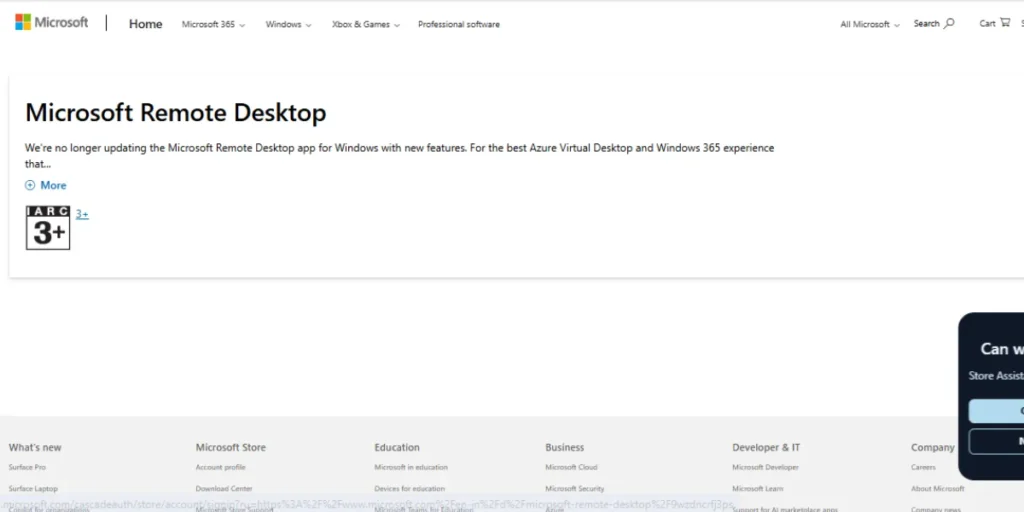Screen dimensions: 1024x512
Task: Open Surface Pro footer link
Action: [27, 468]
